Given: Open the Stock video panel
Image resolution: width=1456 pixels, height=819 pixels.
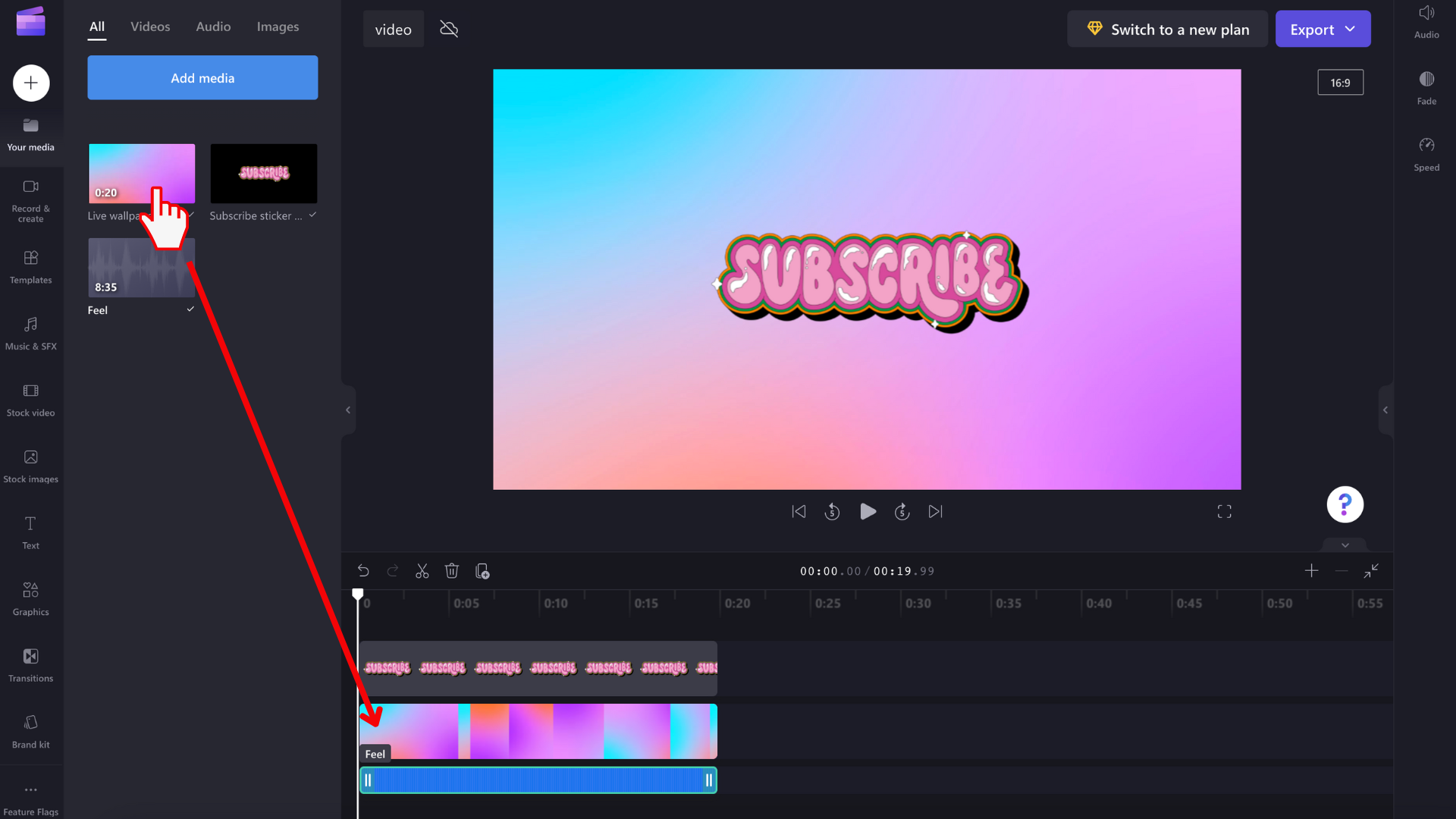Looking at the screenshot, I should pos(31,398).
